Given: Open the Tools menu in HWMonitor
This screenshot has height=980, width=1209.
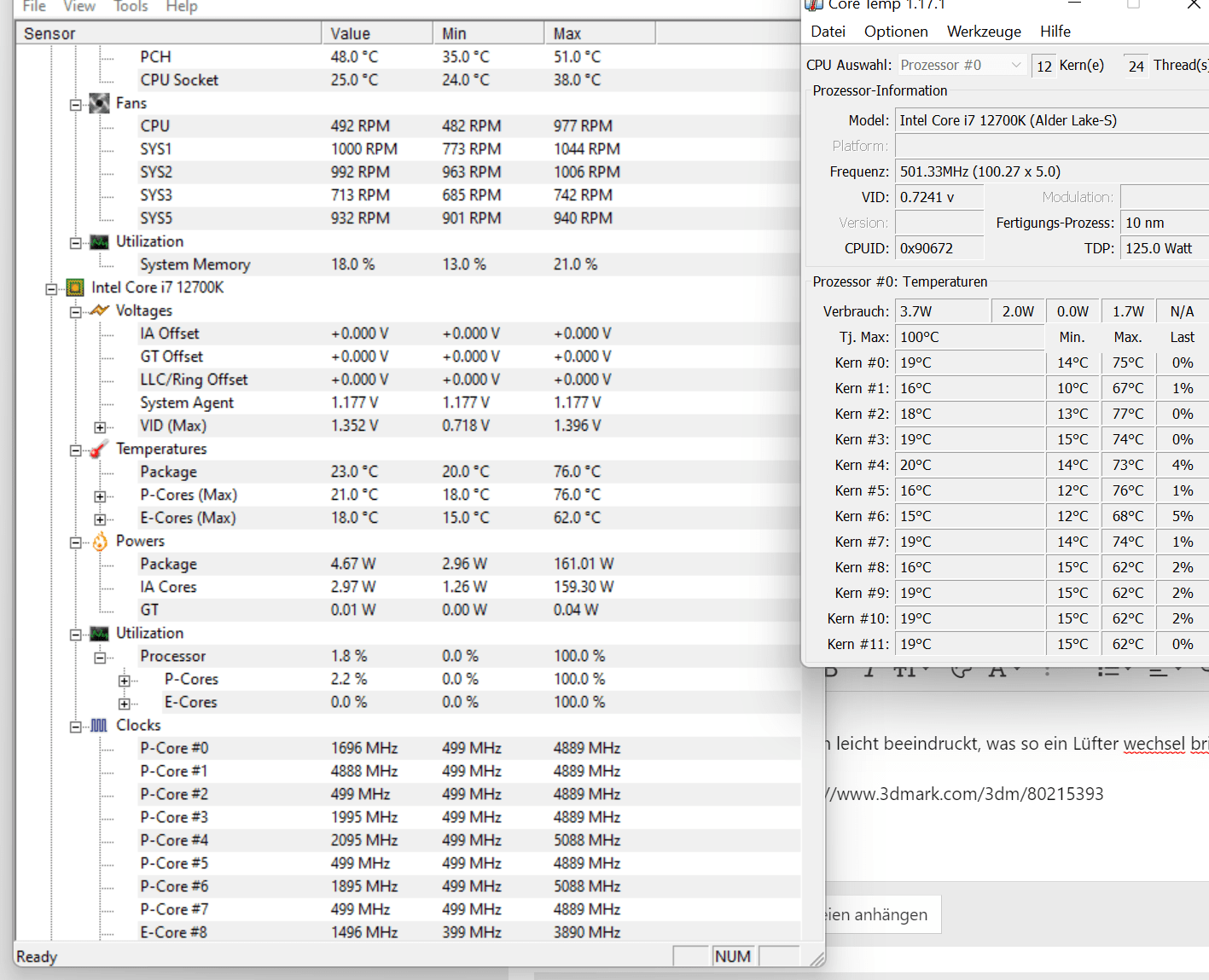Looking at the screenshot, I should pyautogui.click(x=131, y=7).
